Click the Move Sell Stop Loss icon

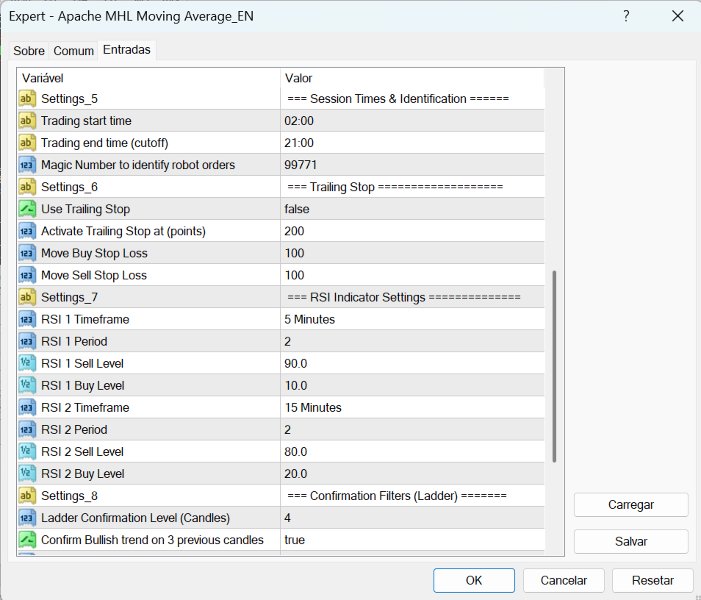coord(27,275)
